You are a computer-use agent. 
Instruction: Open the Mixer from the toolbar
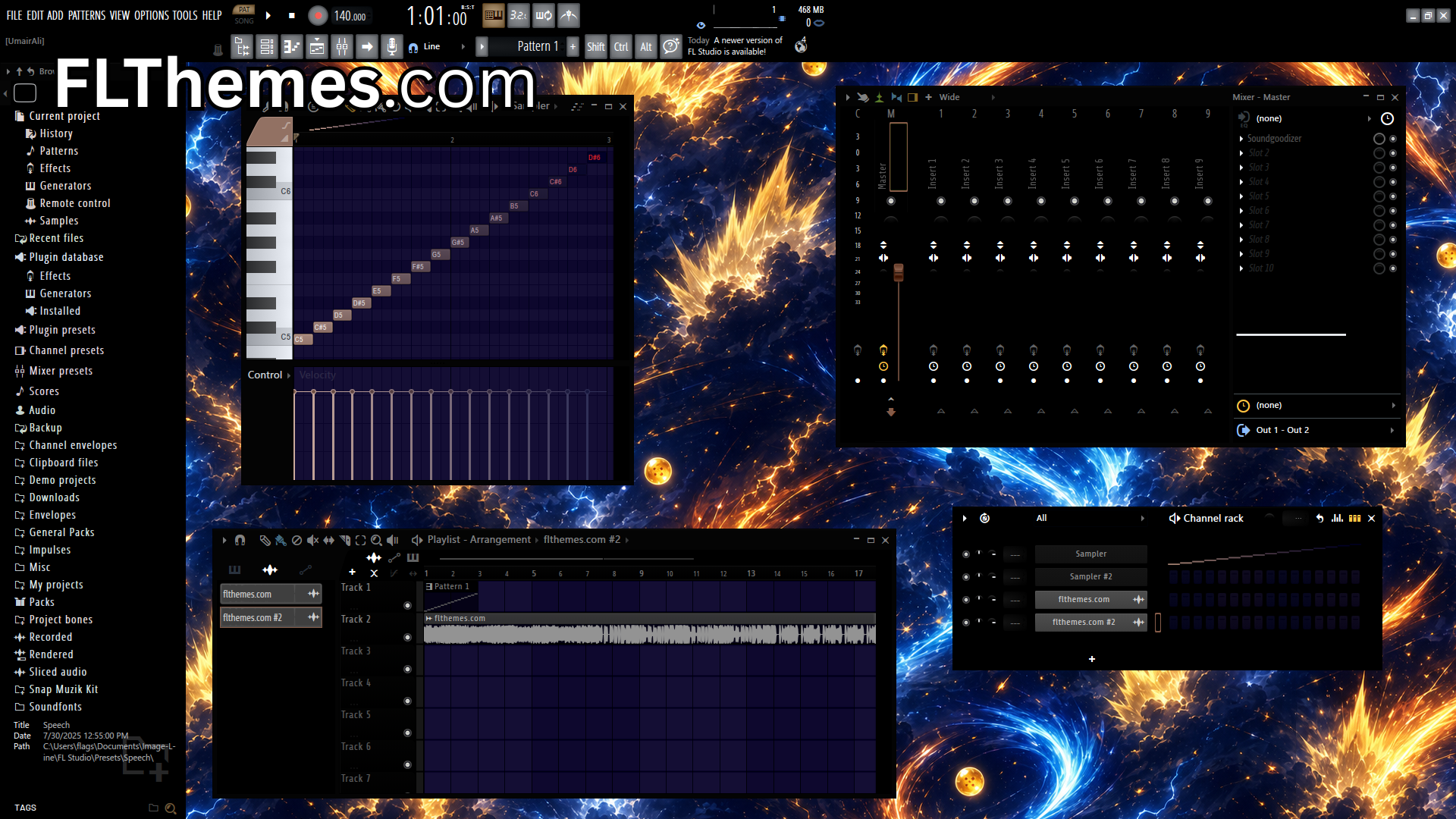342,47
